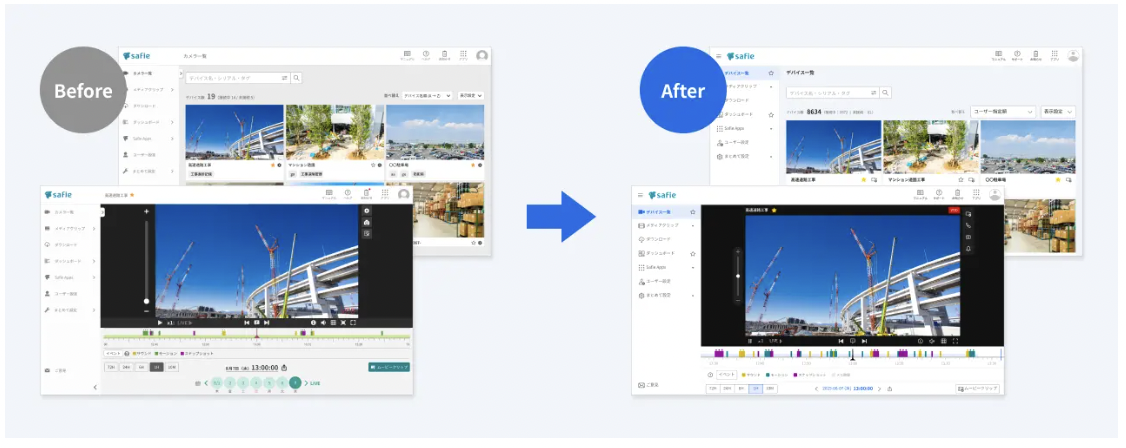Screen dimensions: 1126x448
Task: Toggle title star in After player video header
Action: click(774, 210)
